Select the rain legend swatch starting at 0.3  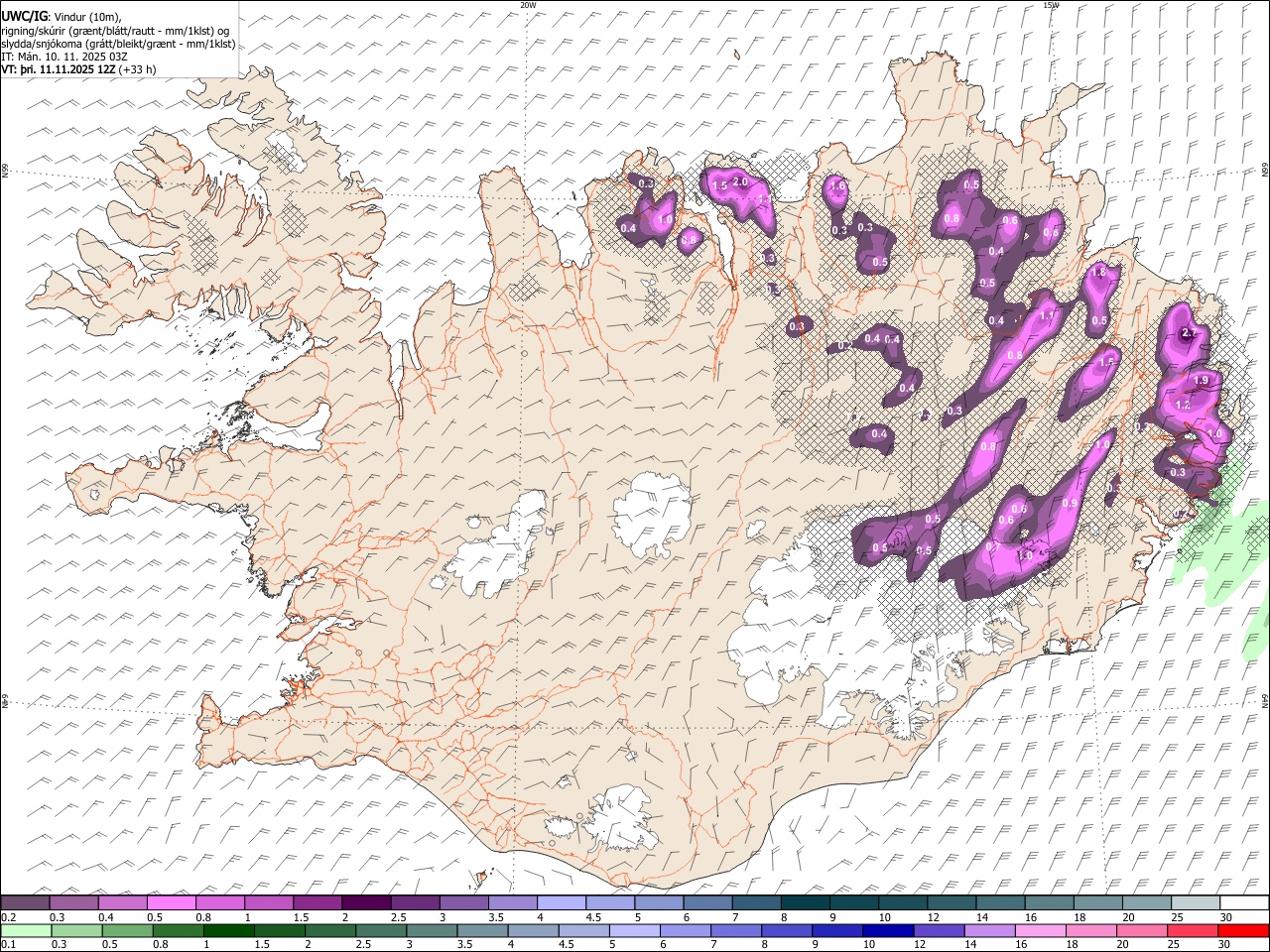76,930
